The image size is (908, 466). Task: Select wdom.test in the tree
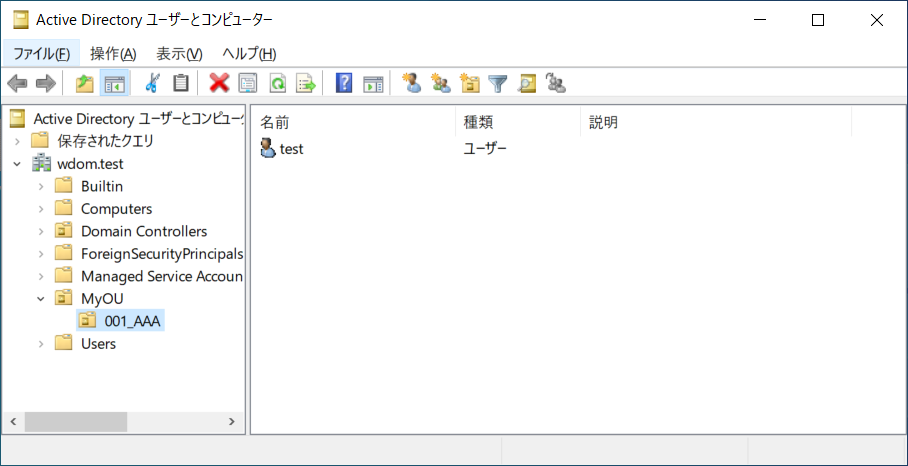[90, 164]
